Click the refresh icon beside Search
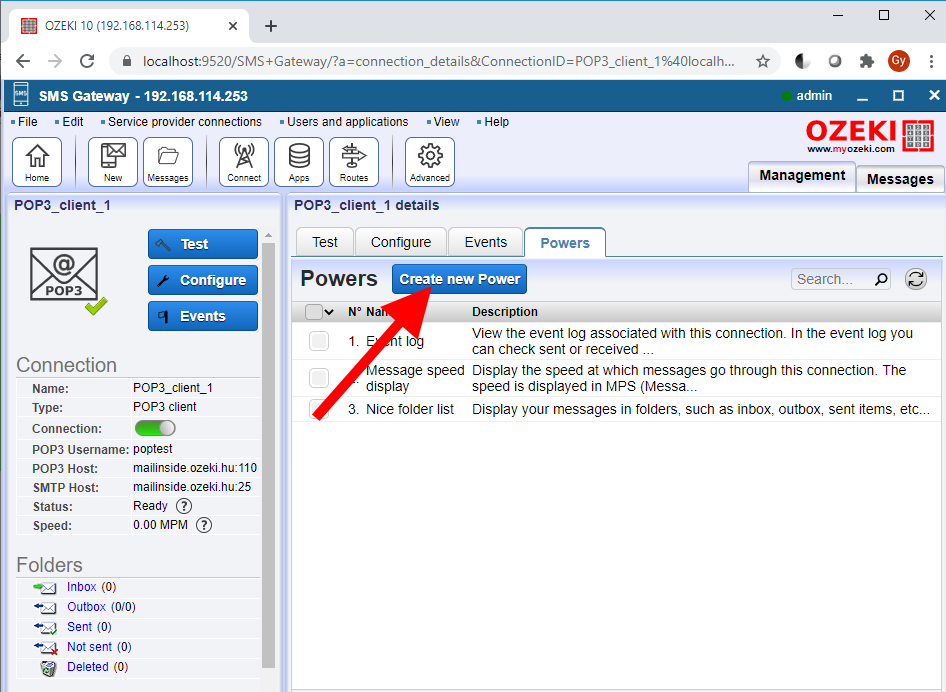946x692 pixels. point(915,279)
